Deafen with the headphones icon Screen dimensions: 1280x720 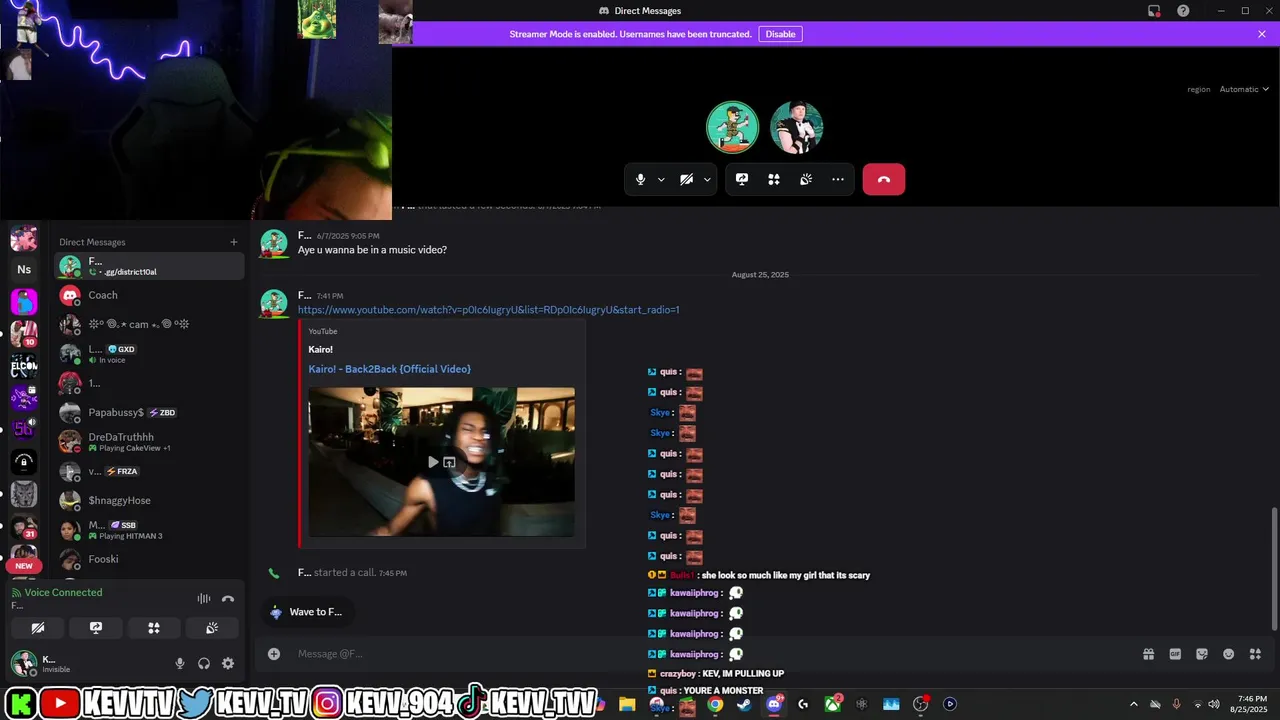point(204,663)
